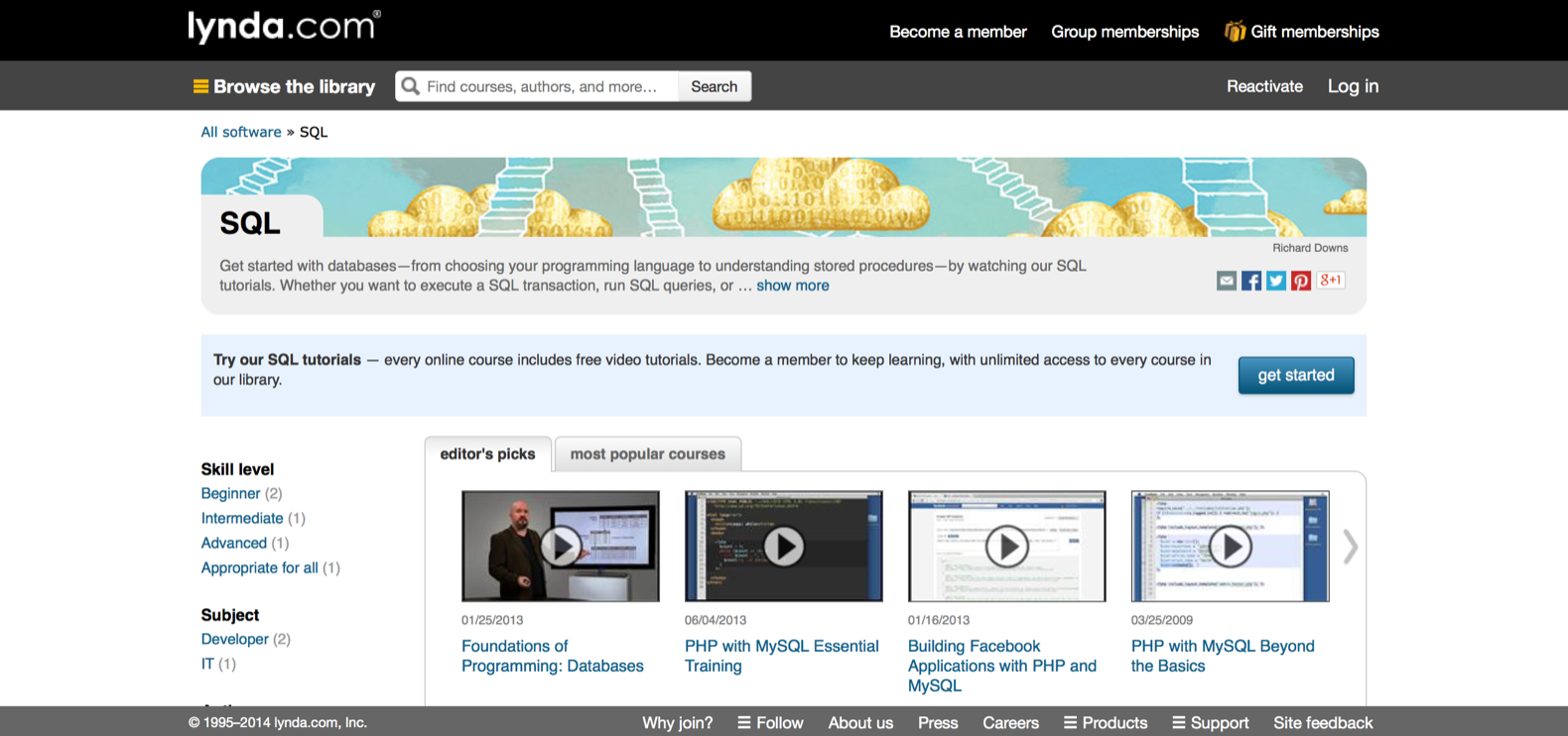The height and width of the screenshot is (736, 1568).
Task: Open Gift memberships
Action: coord(1301,32)
